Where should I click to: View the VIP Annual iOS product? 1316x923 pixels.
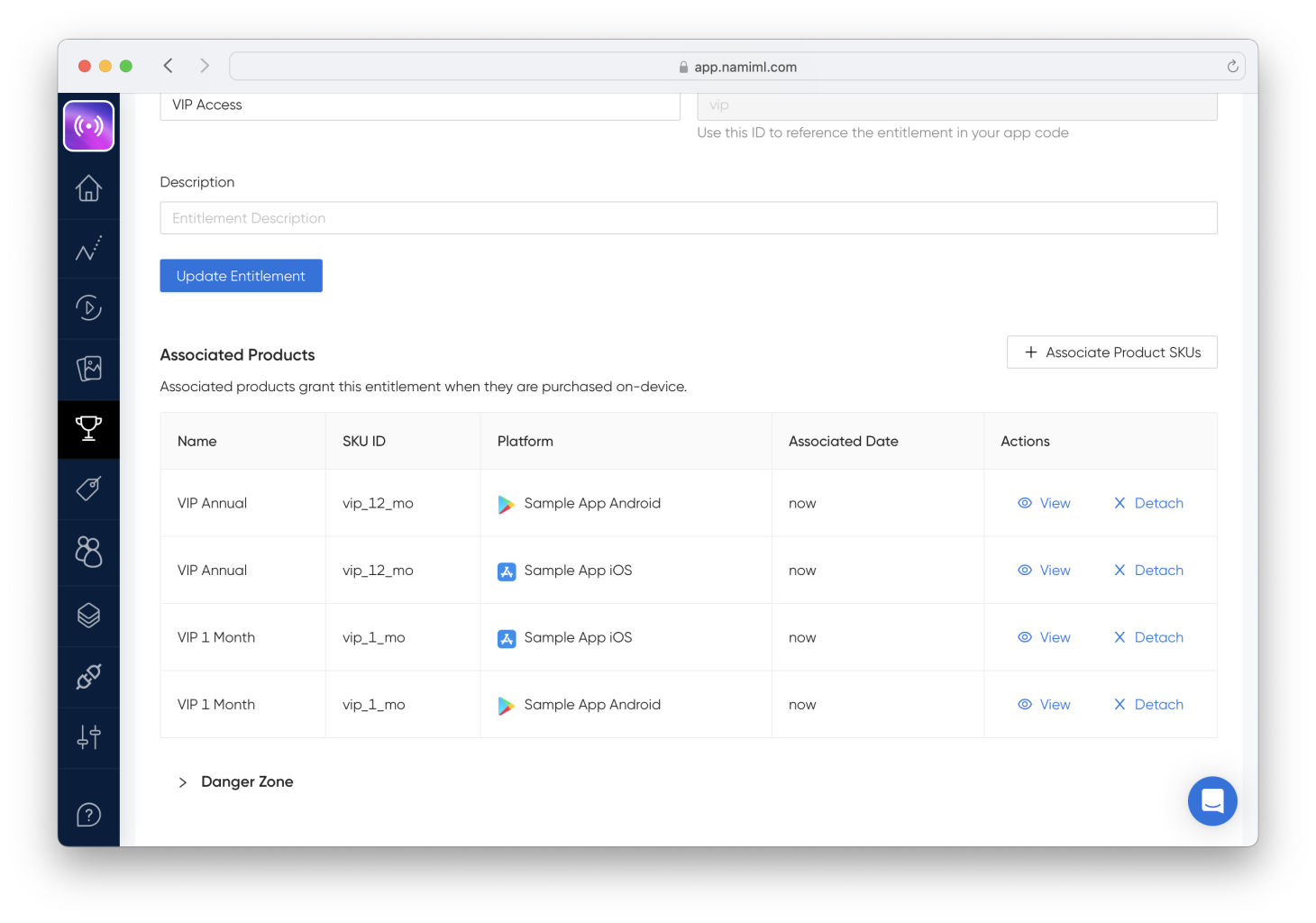click(x=1044, y=570)
